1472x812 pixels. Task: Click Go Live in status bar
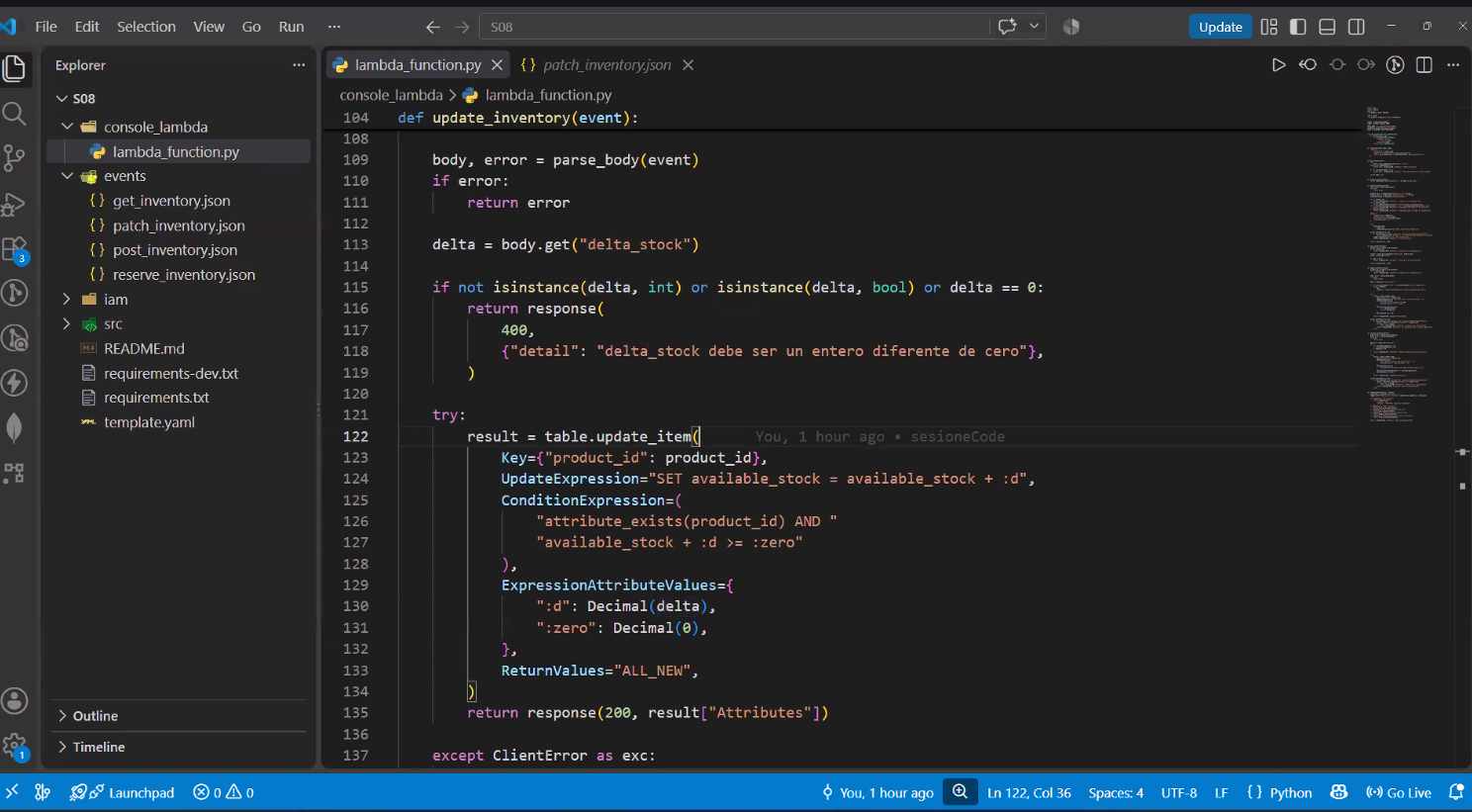[x=1399, y=792]
